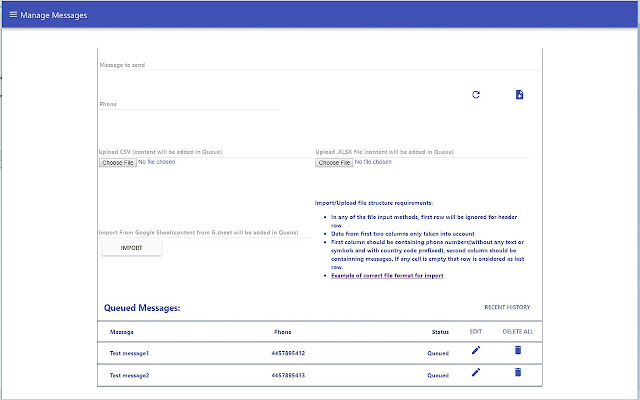Open the hamburger navigation menu
The height and width of the screenshot is (400, 640).
13,15
